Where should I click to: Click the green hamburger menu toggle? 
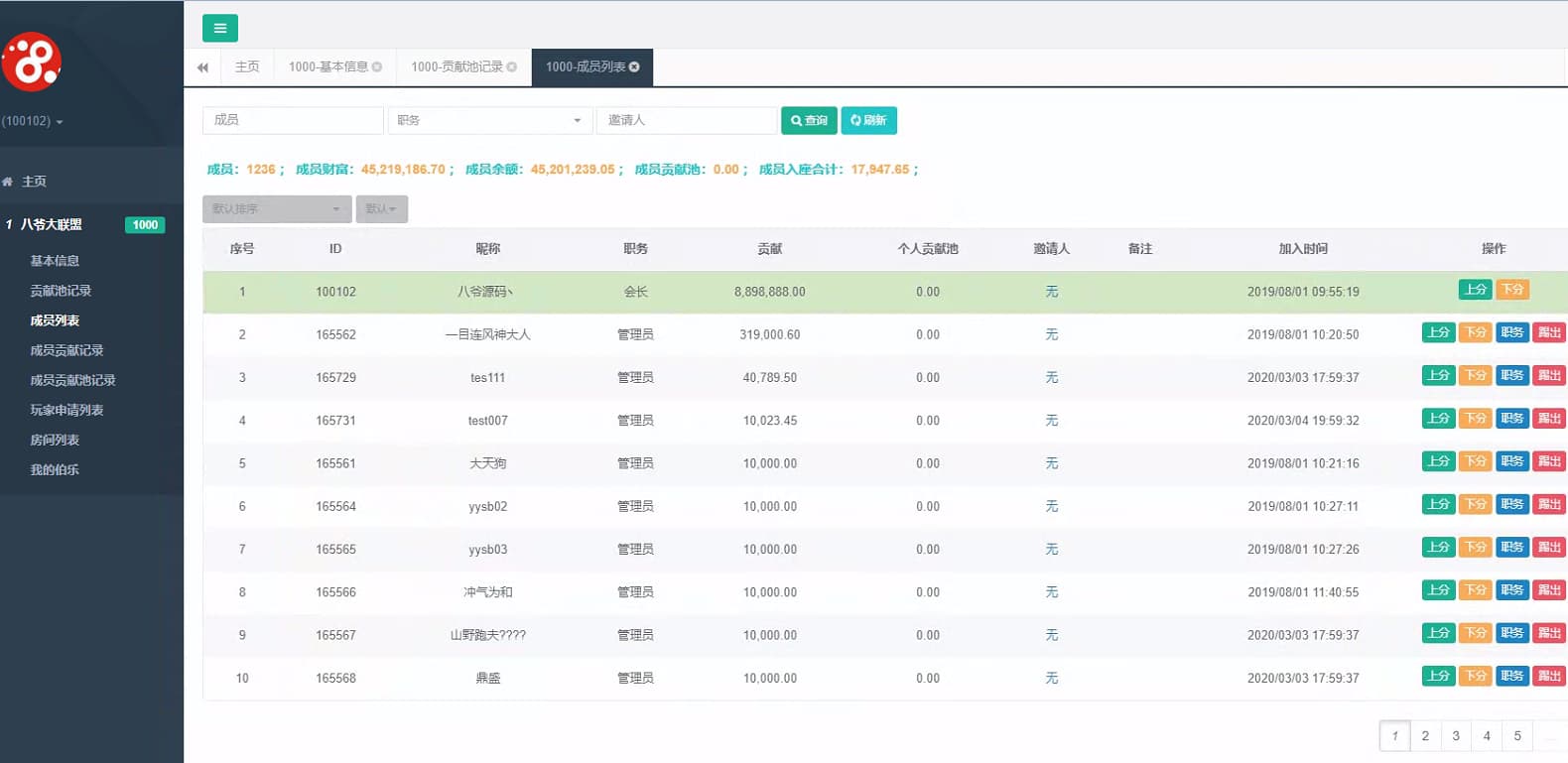click(219, 28)
